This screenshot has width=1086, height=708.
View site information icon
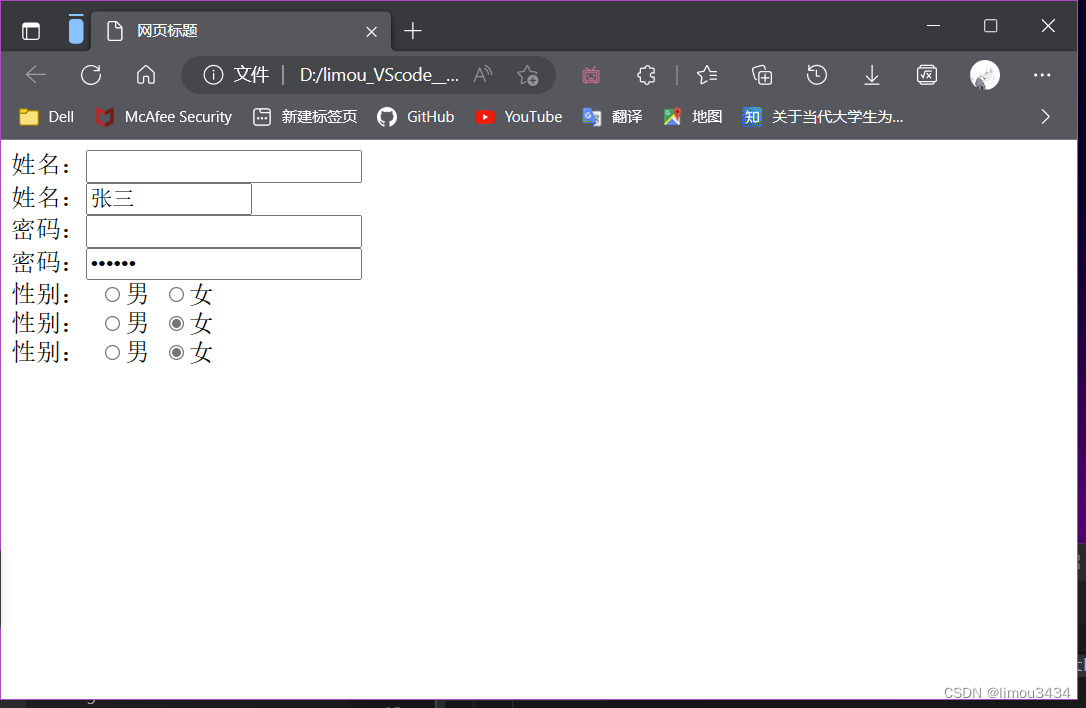[x=213, y=75]
